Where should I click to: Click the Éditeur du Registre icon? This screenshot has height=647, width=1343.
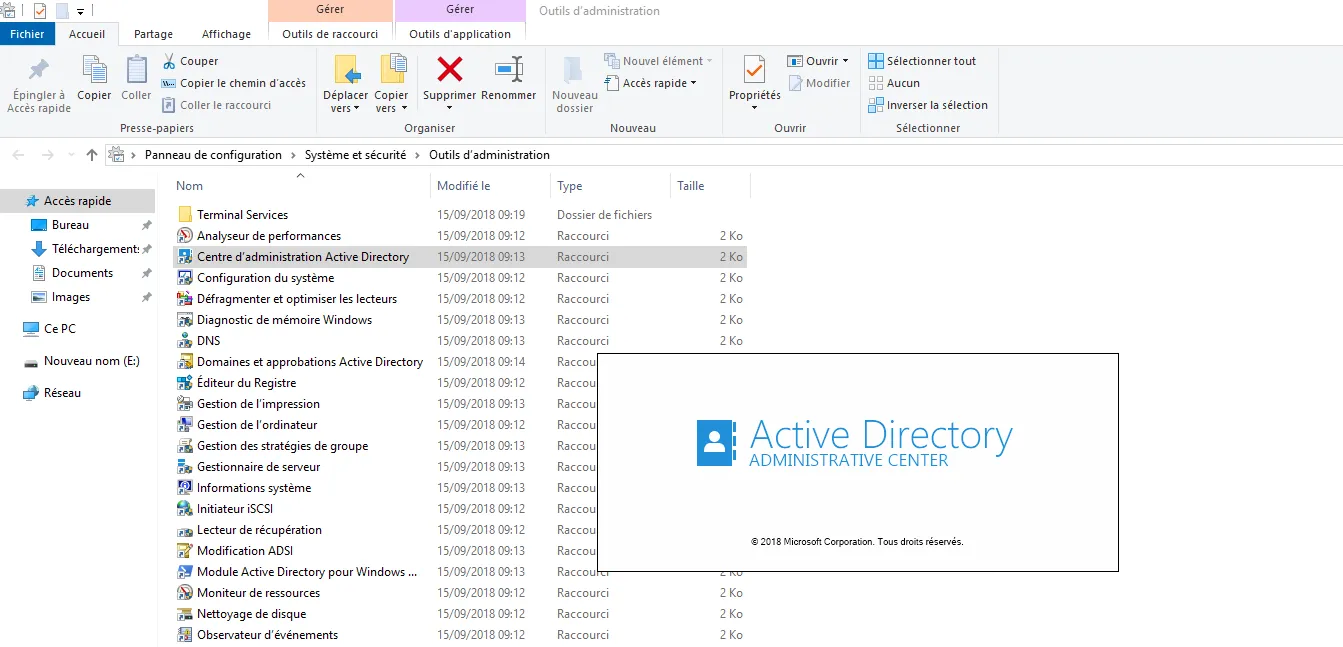185,383
